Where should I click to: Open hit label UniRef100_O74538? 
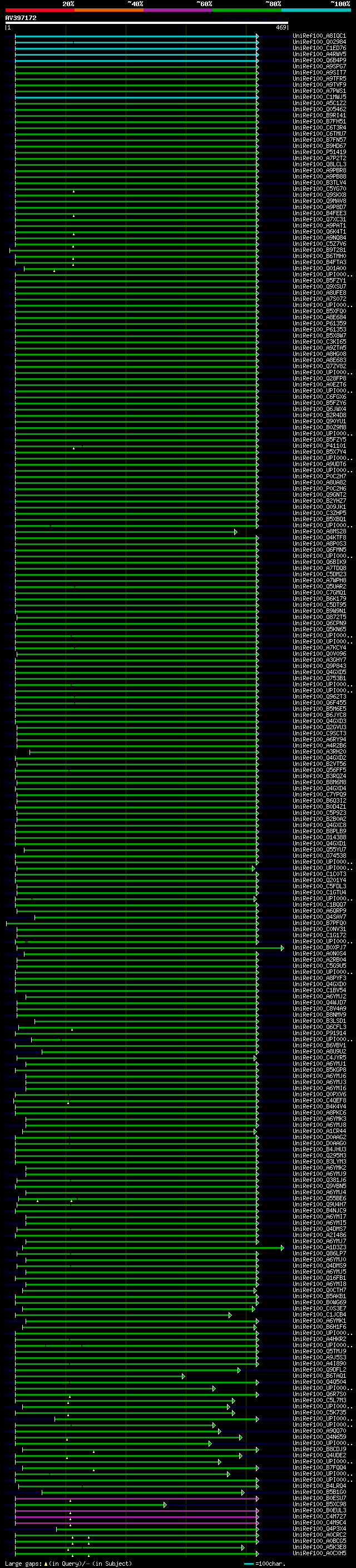[x=319, y=857]
